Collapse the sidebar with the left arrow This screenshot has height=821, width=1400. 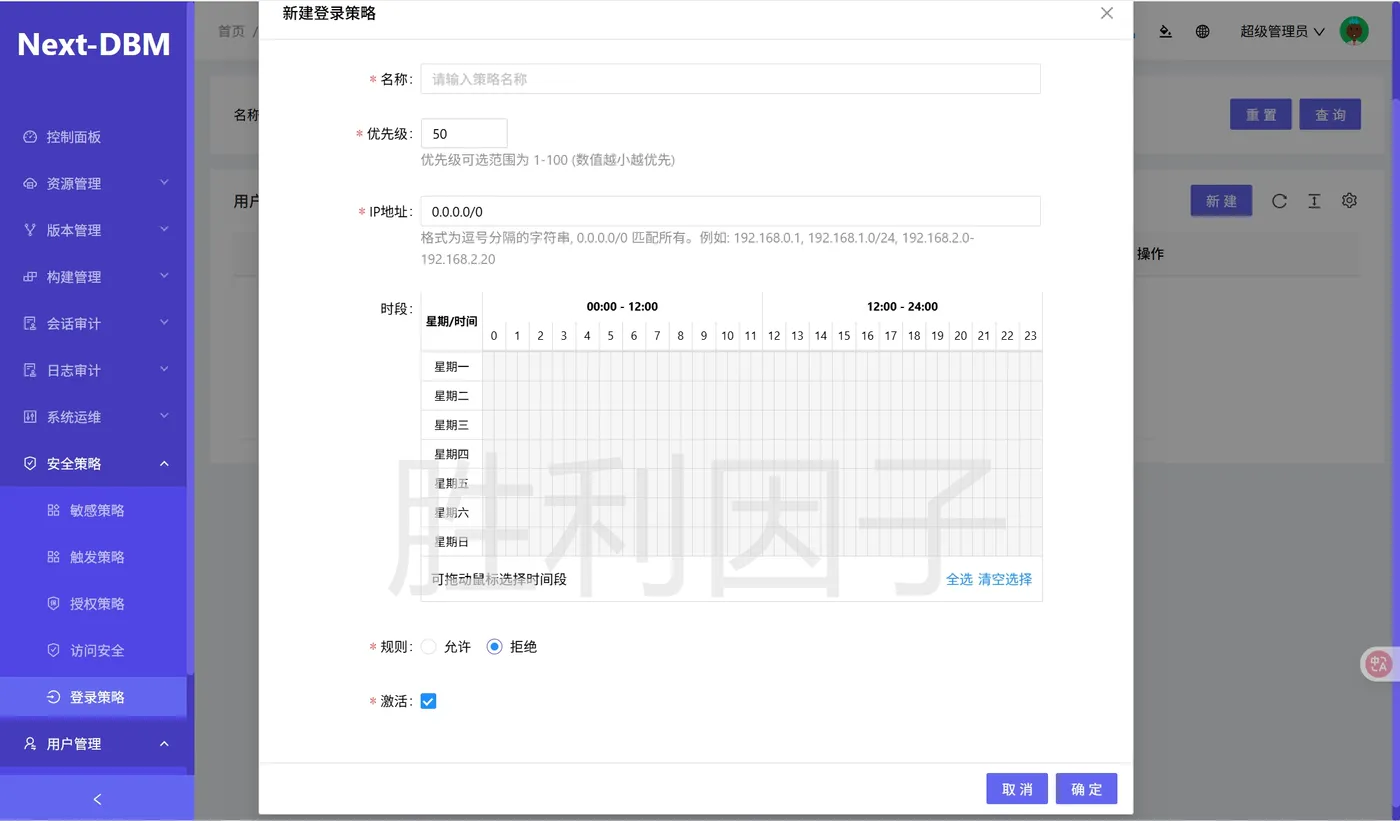(x=97, y=799)
